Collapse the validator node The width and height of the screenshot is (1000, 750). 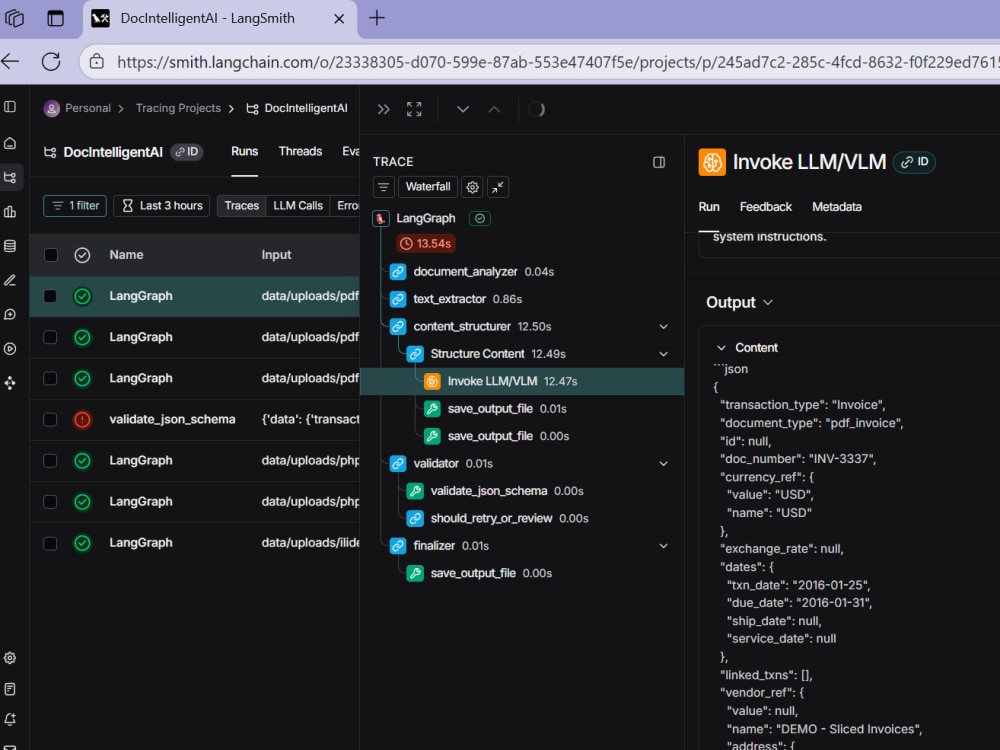(663, 464)
